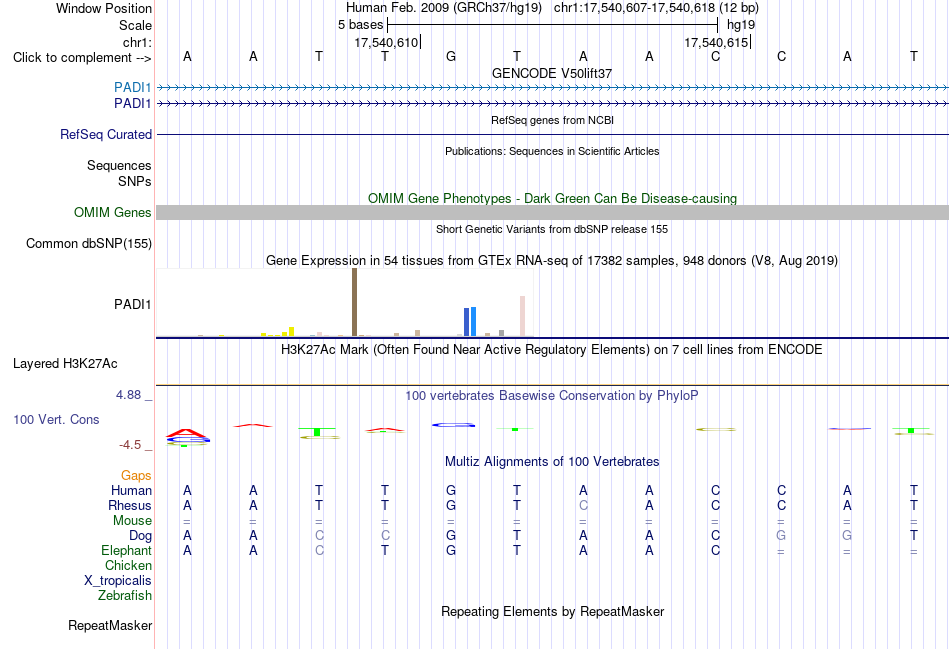Viewport: 950px width, 649px height.
Task: Click the dark blue bar in GTEx chart
Action: 467,322
